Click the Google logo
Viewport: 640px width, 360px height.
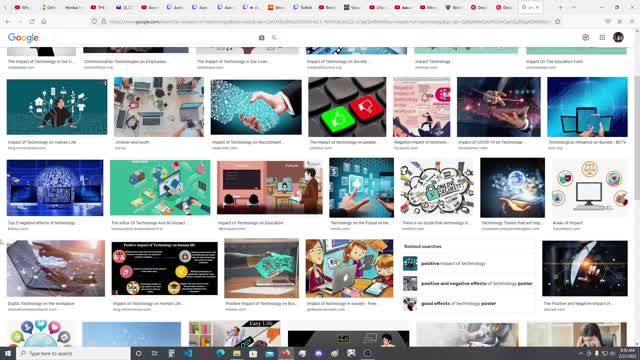[23, 38]
